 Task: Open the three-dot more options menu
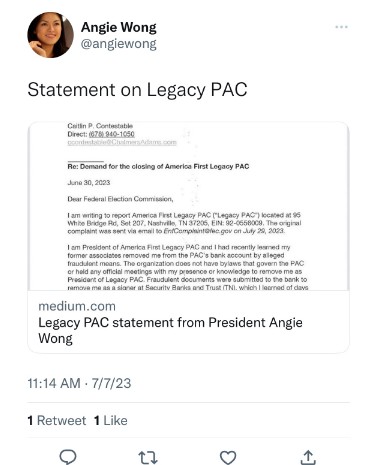coord(341,27)
